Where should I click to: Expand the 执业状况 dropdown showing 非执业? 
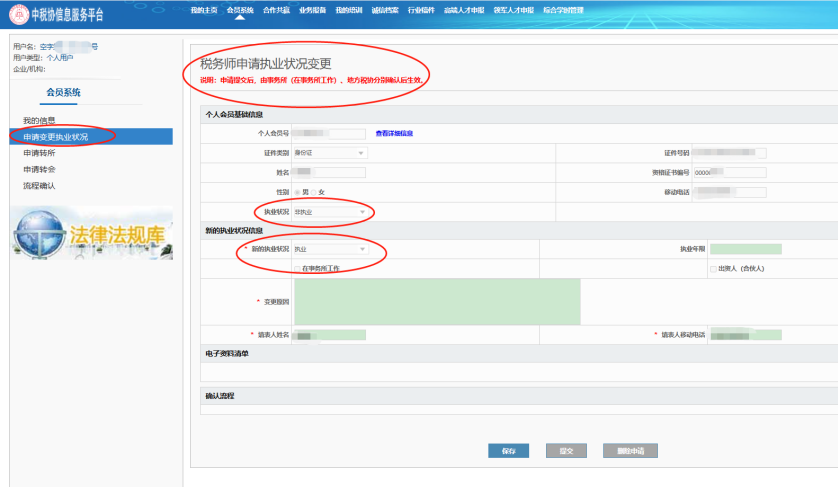click(x=330, y=212)
